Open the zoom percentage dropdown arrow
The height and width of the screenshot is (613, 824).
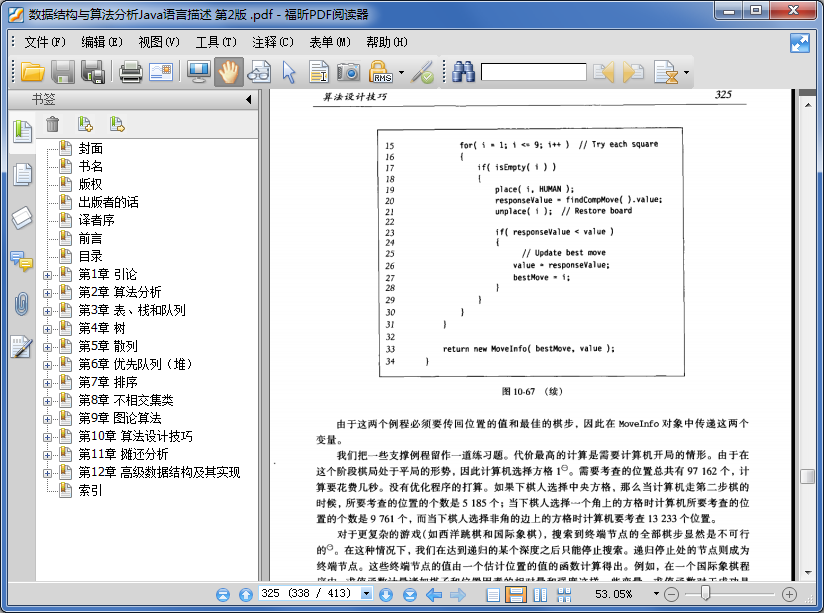pyautogui.click(x=656, y=594)
